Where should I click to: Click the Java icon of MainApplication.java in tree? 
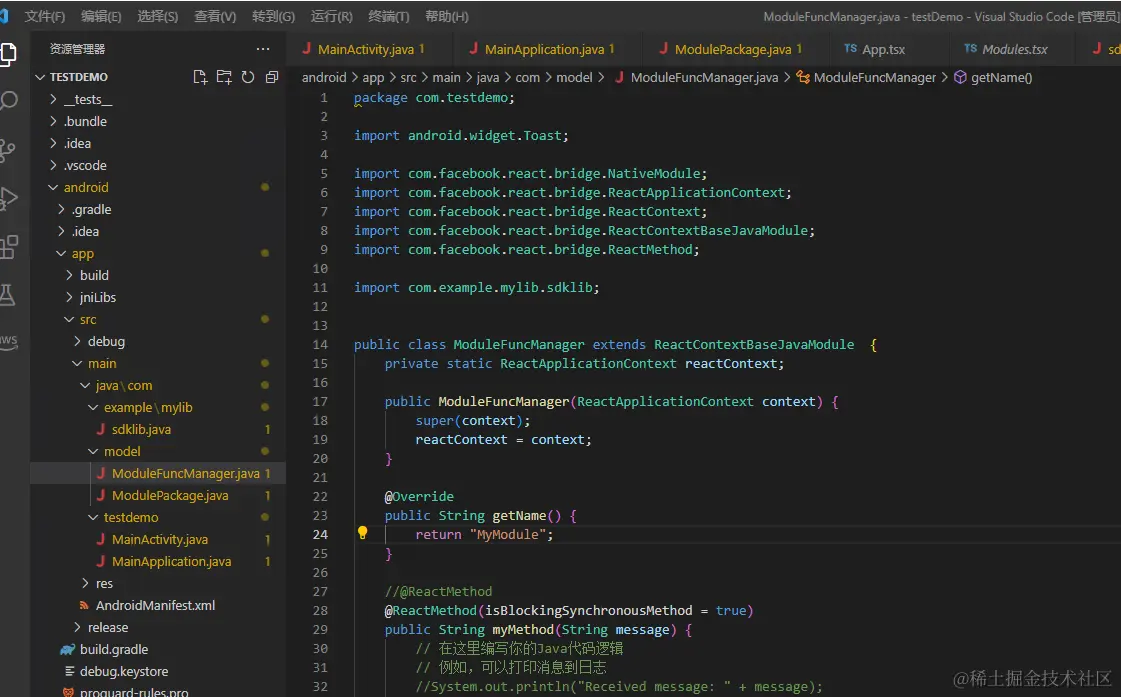[101, 561]
